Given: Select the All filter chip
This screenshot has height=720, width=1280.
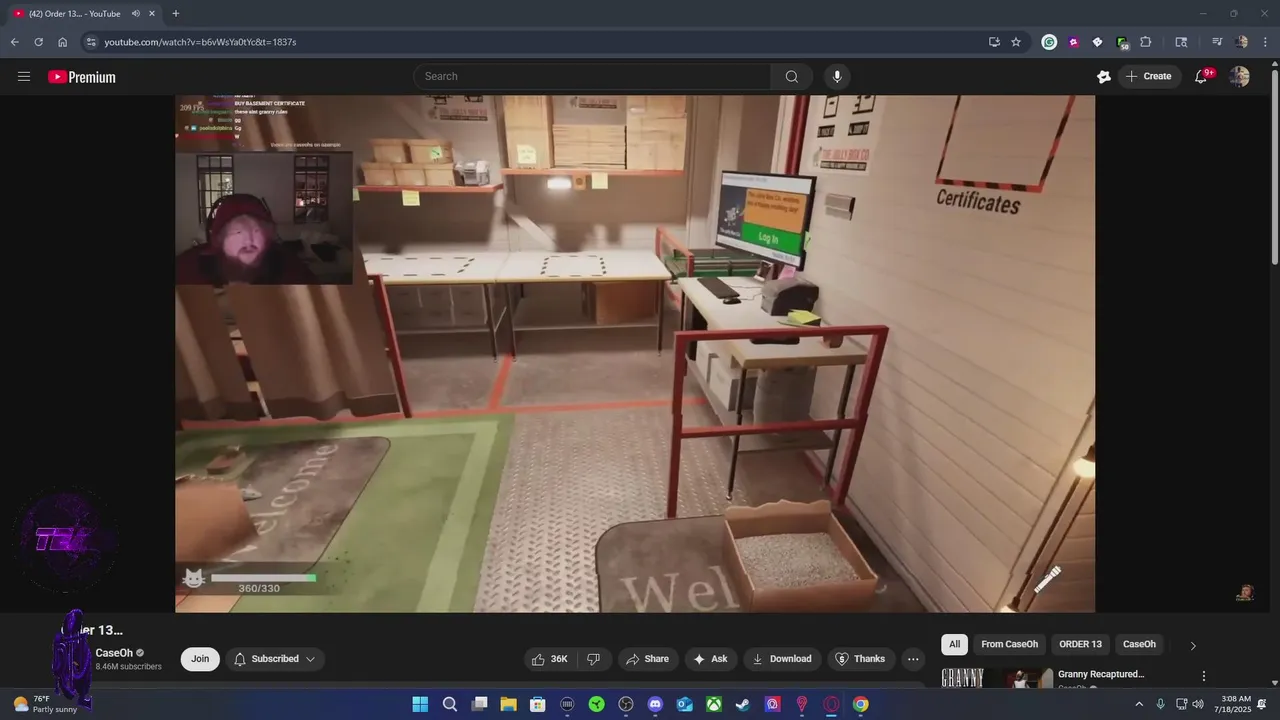Looking at the screenshot, I should (x=954, y=644).
